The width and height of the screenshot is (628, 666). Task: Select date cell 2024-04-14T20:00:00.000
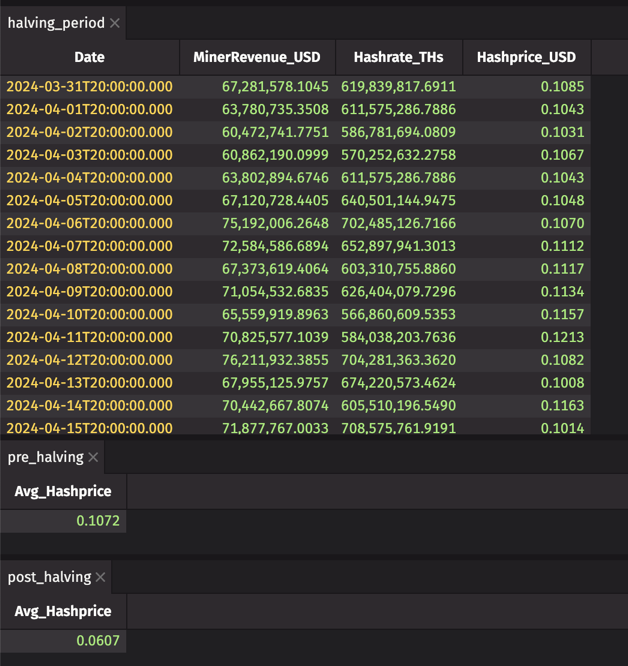point(90,406)
